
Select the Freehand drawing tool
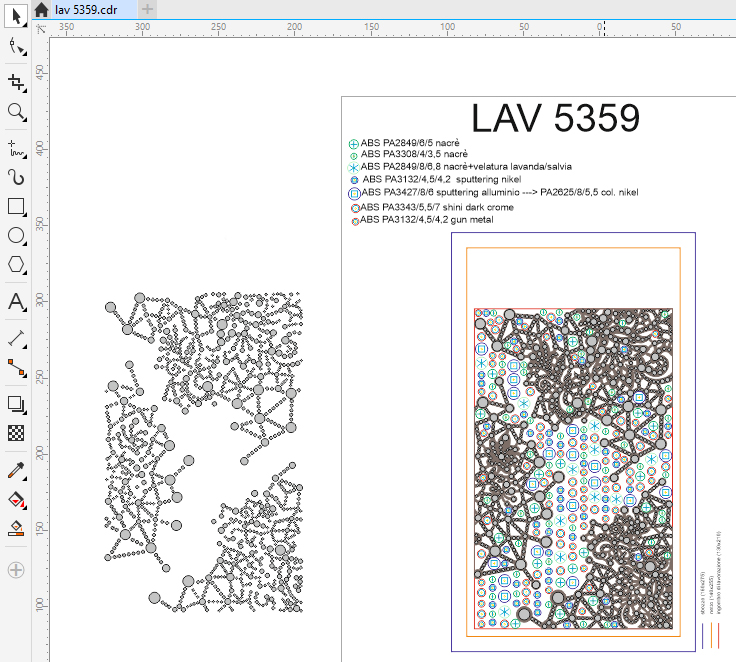16,147
